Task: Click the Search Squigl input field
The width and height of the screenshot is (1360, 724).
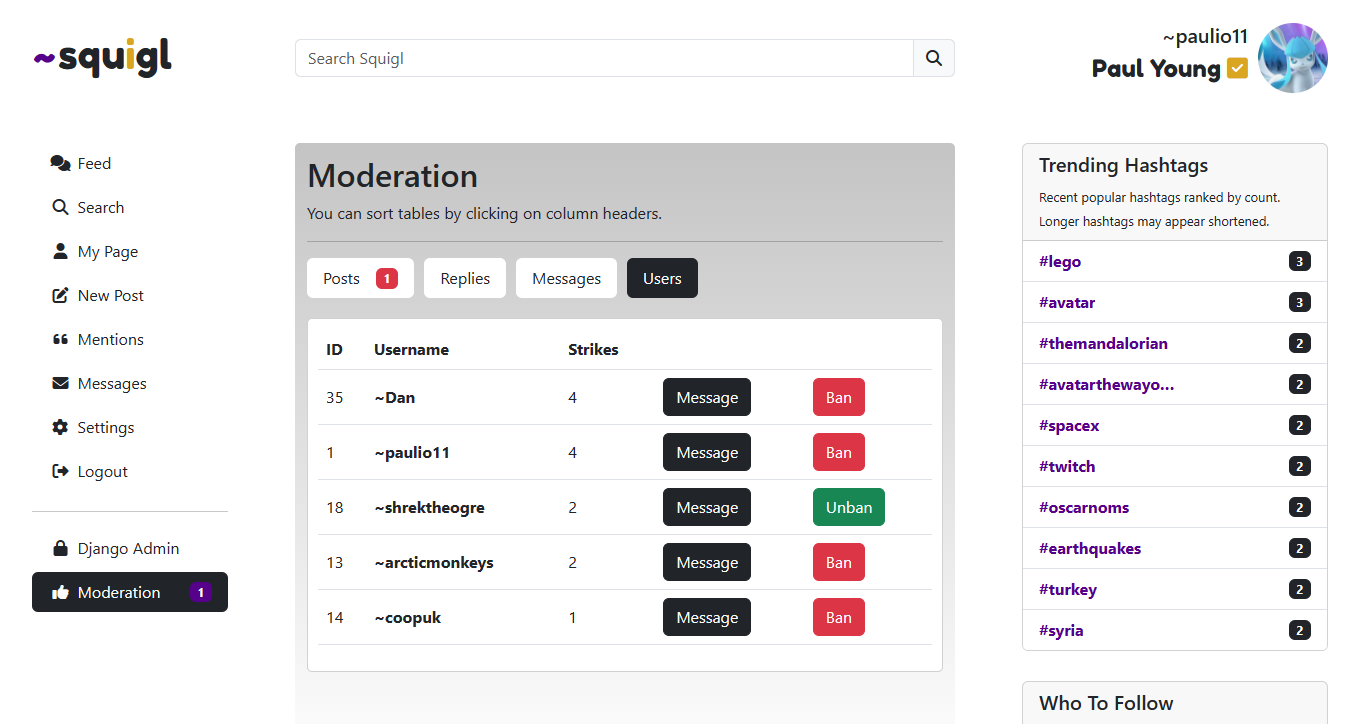Action: click(604, 58)
